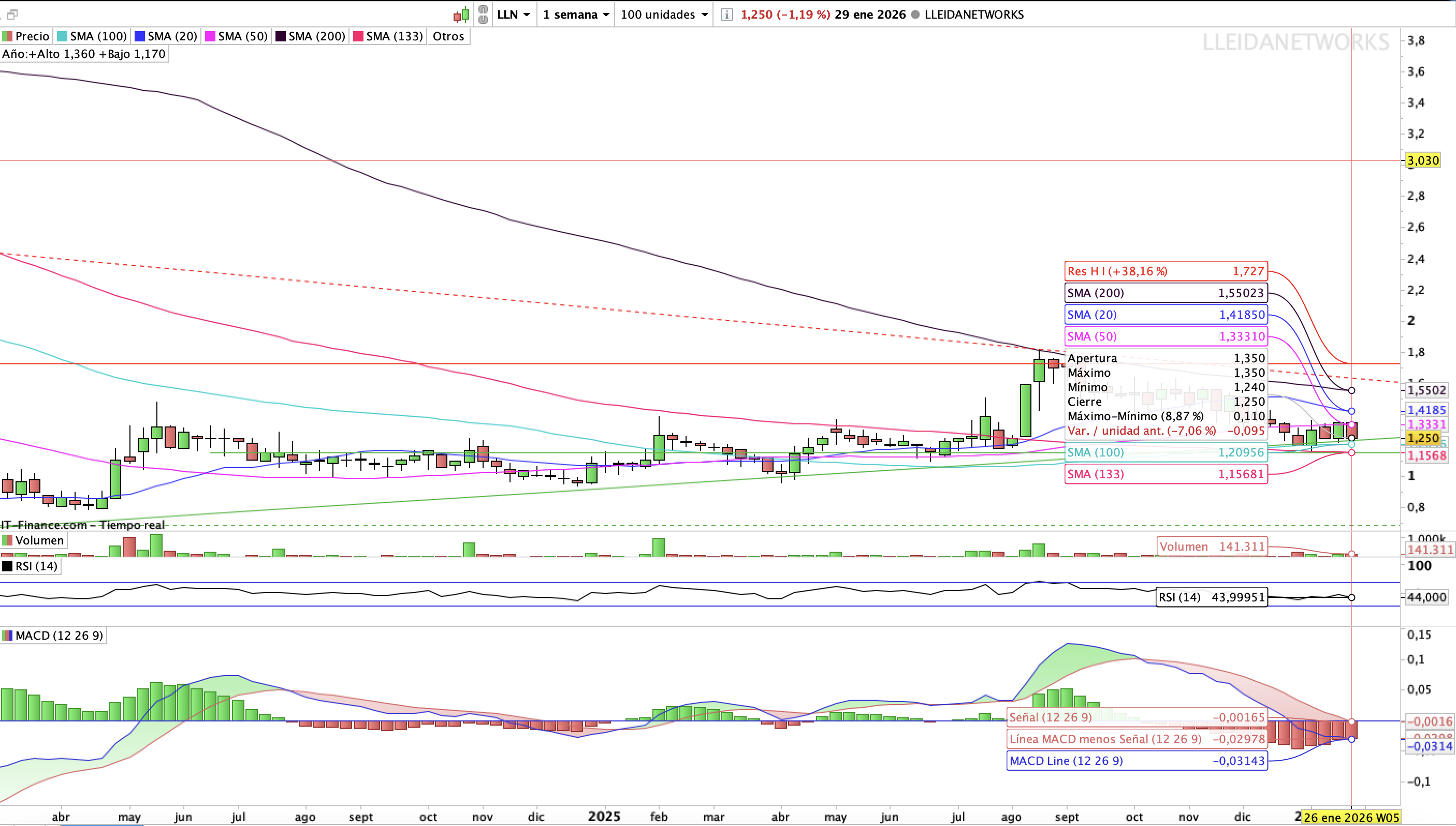Click the blue SMA (20) legend color swatch
This screenshot has width=1456, height=826.
pyautogui.click(x=140, y=36)
